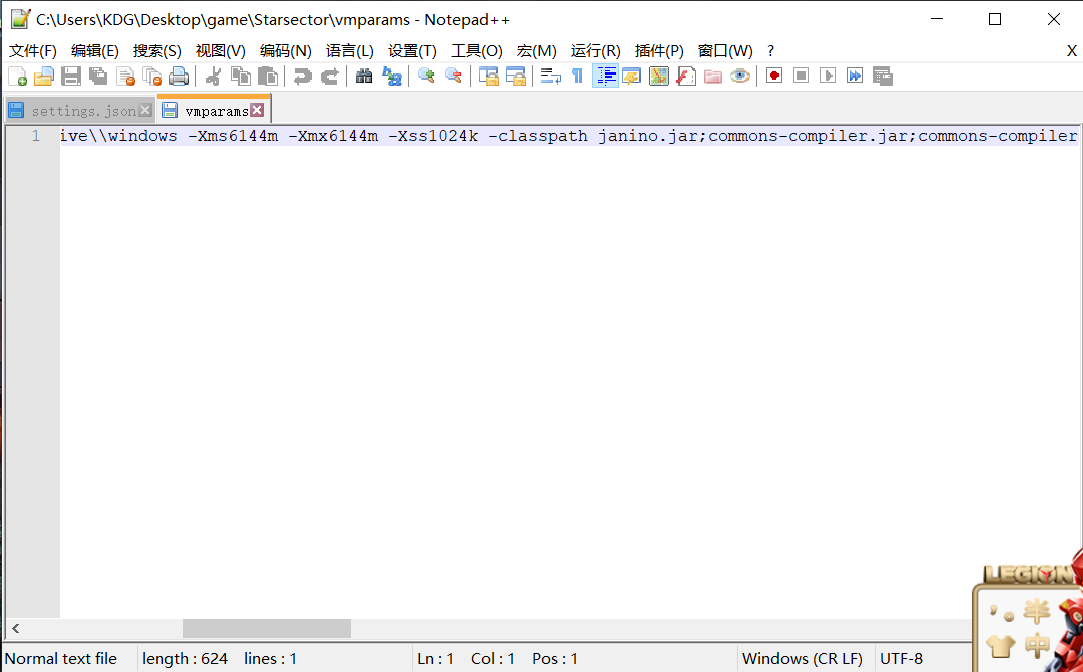Screen dimensions: 1083x672
Task: Click the horizontal scrollbar thumb
Action: tap(266, 628)
